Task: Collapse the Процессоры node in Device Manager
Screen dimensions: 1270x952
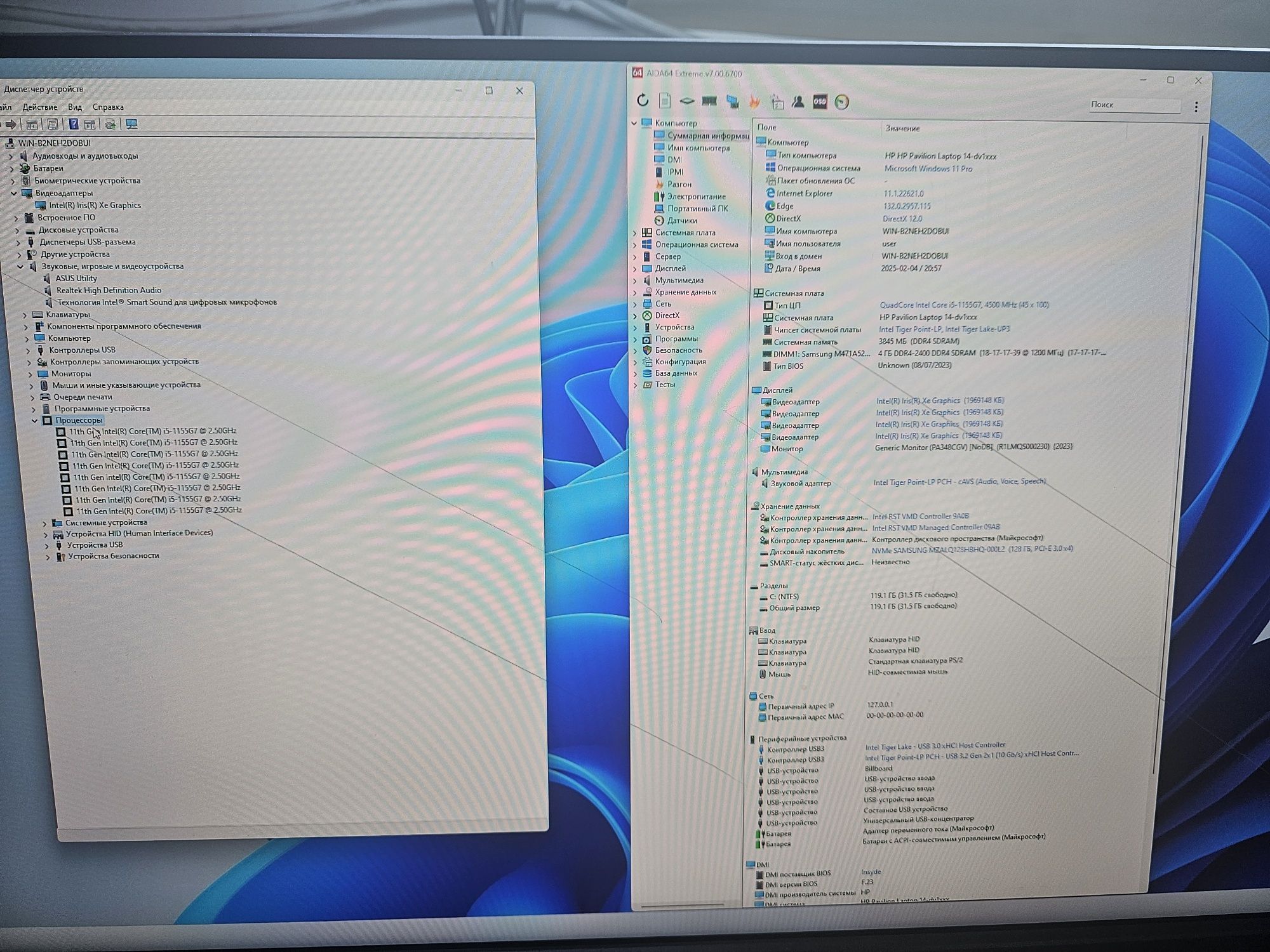Action: (35, 420)
